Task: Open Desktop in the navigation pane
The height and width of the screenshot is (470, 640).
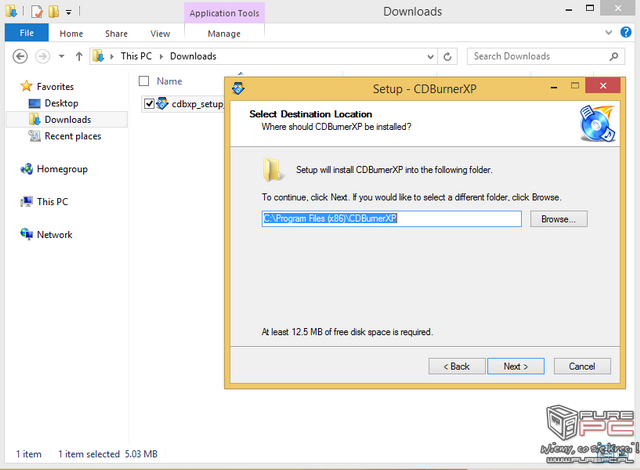Action: (61, 103)
